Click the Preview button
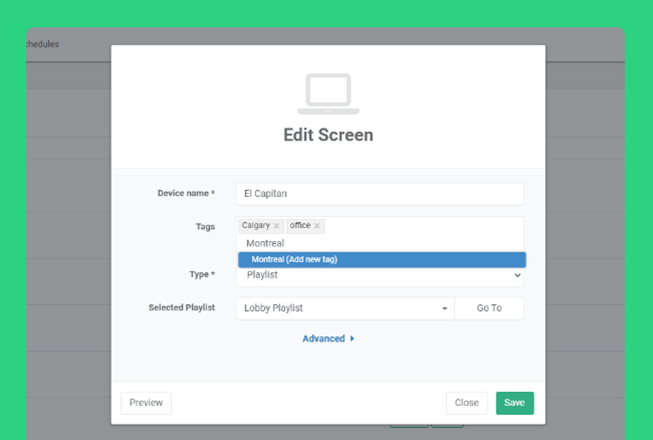Screen dimensions: 653x440 tap(146, 403)
